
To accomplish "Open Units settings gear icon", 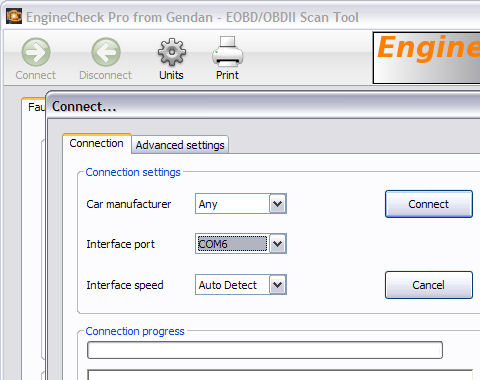I will coord(172,52).
